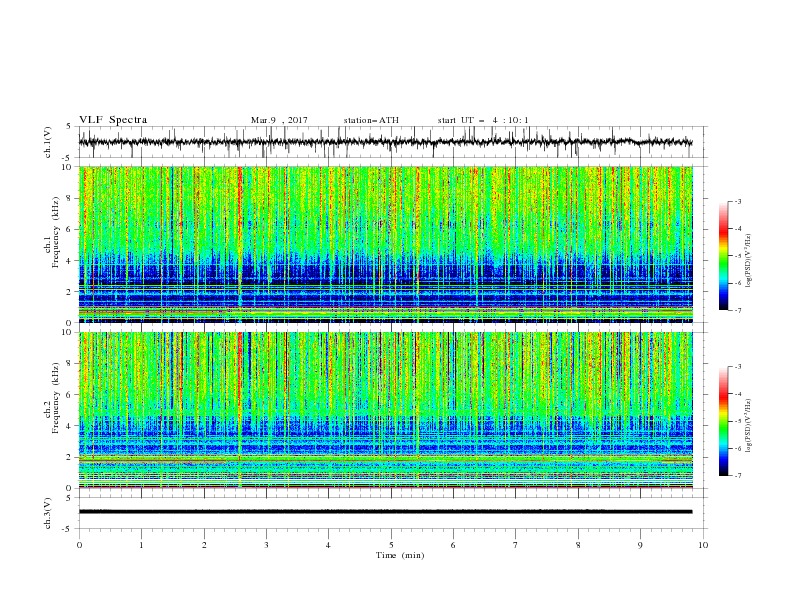Select the ch.1 colorbar log(PSD) label
Image resolution: width=792 pixels, height=612 pixels.
click(748, 261)
